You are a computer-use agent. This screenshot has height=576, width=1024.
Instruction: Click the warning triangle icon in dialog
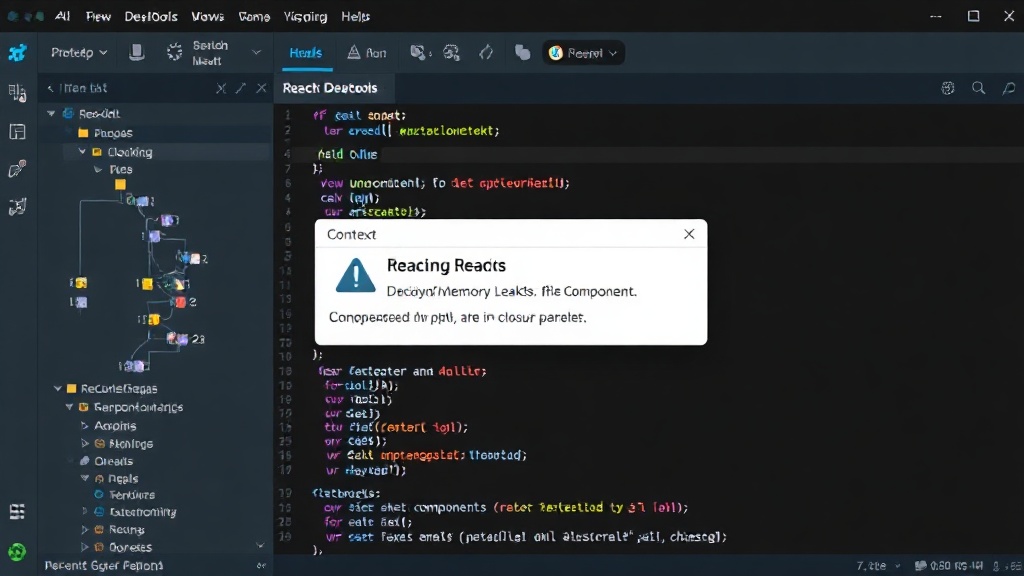[355, 275]
